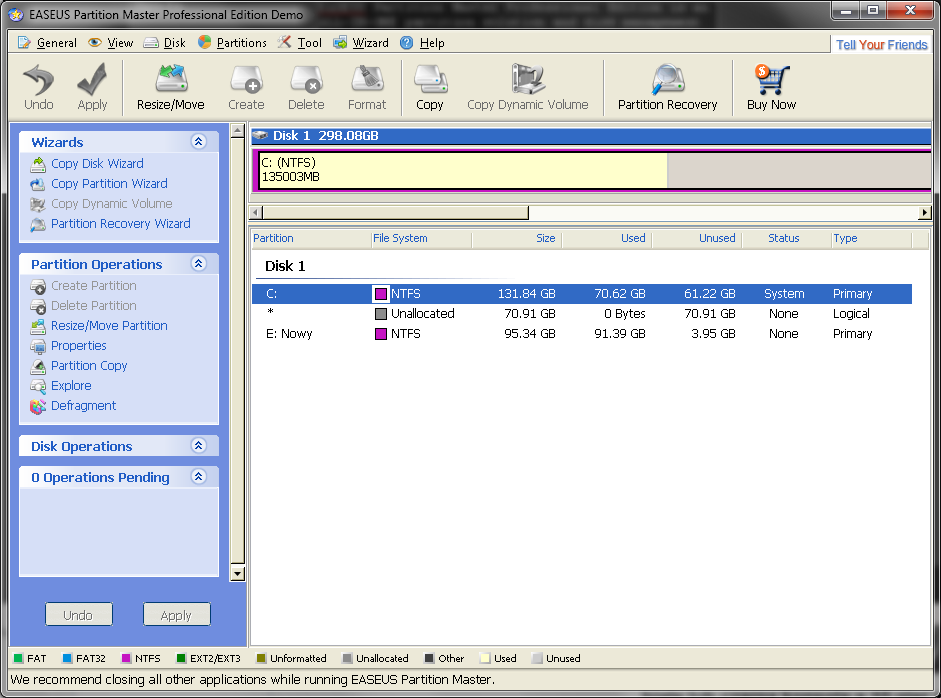Open Partition Recovery Wizard from the sidebar
This screenshot has width=941, height=698.
coord(118,223)
